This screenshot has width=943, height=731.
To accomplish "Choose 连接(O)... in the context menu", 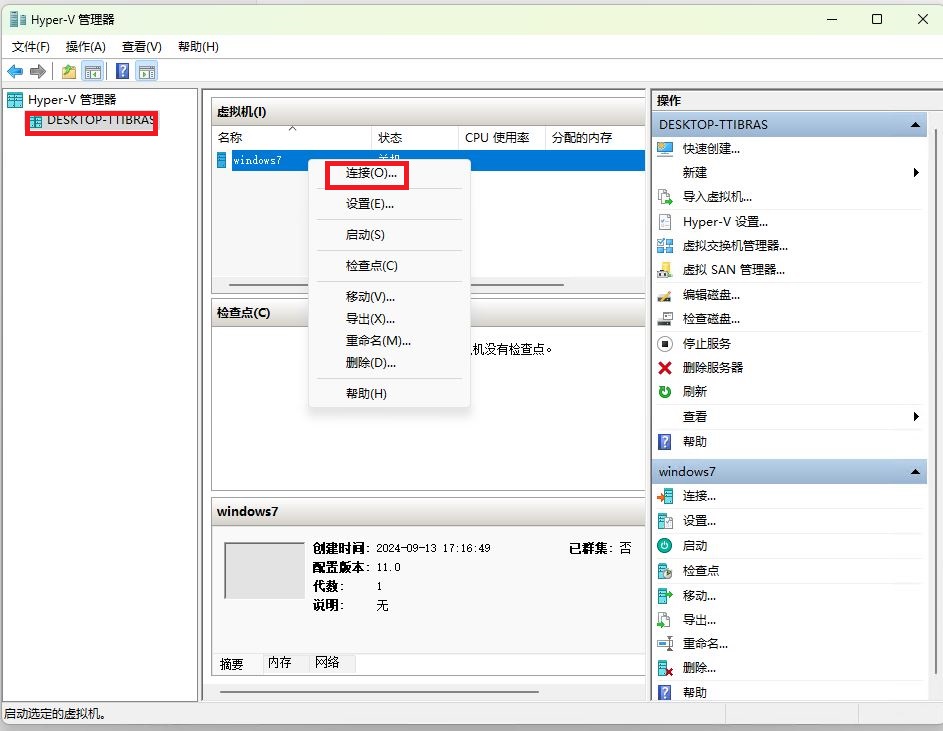I will 389,173.
